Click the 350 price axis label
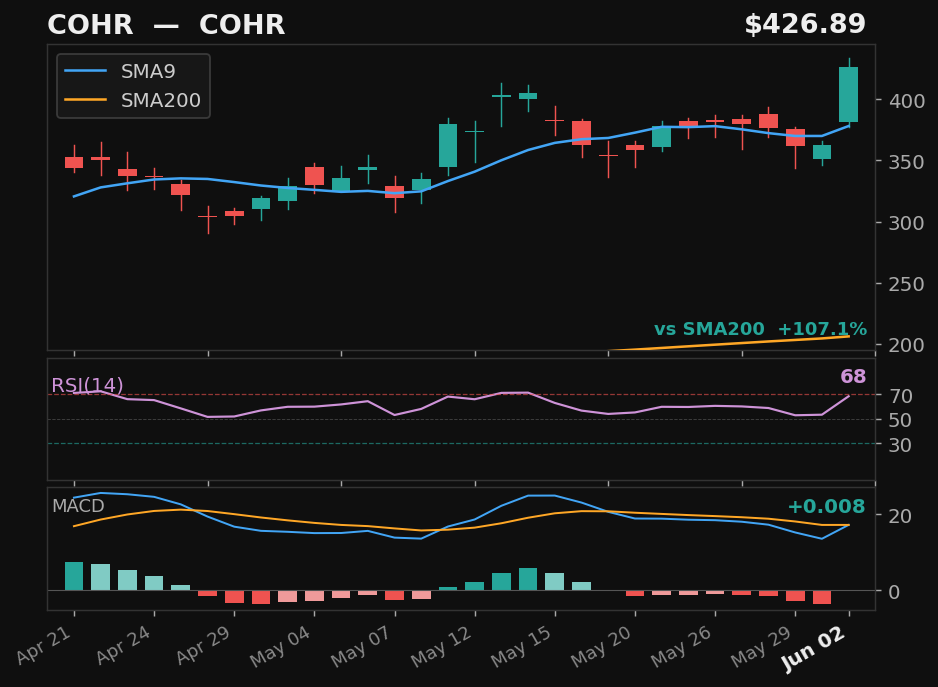The height and width of the screenshot is (687, 938). [906, 162]
